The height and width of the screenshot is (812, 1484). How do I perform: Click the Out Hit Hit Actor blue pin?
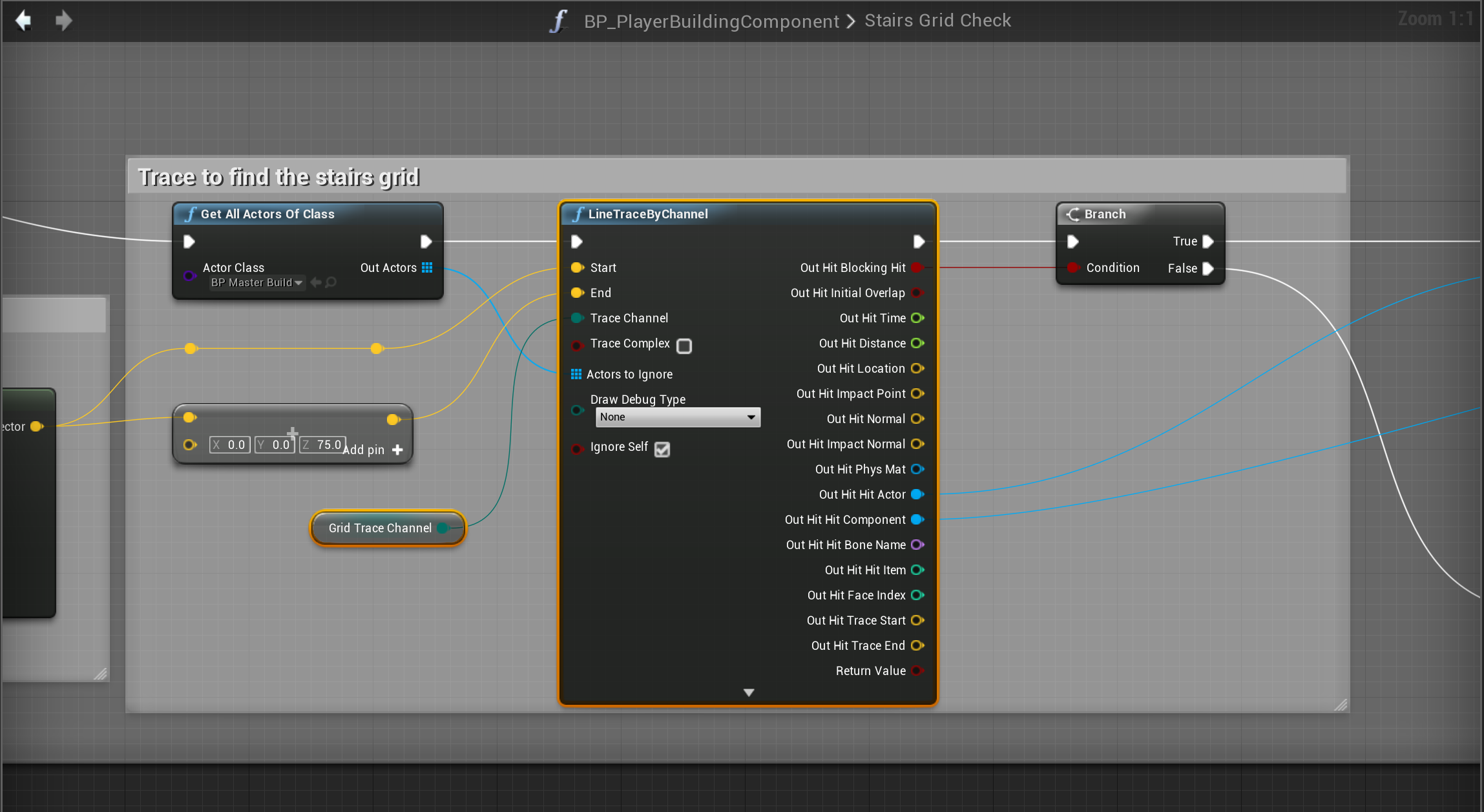tap(917, 494)
